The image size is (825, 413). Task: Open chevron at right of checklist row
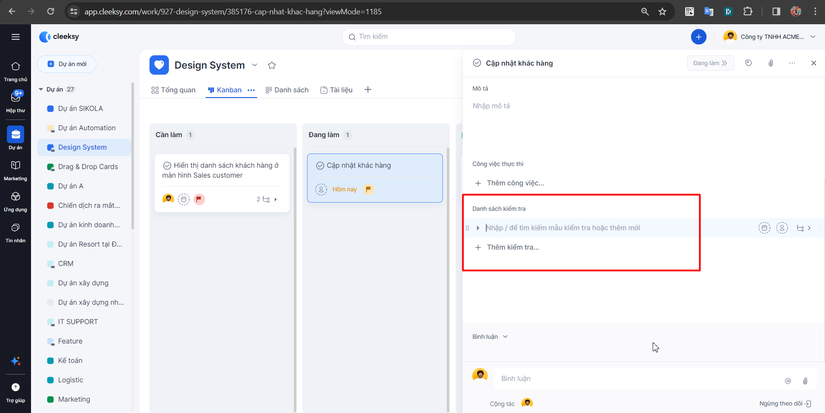point(809,228)
